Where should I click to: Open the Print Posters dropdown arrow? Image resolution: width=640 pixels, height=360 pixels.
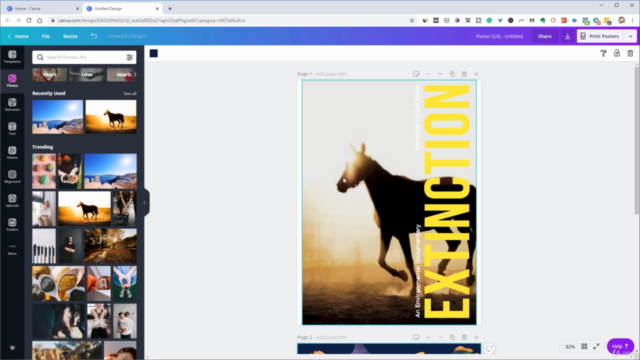coord(631,36)
